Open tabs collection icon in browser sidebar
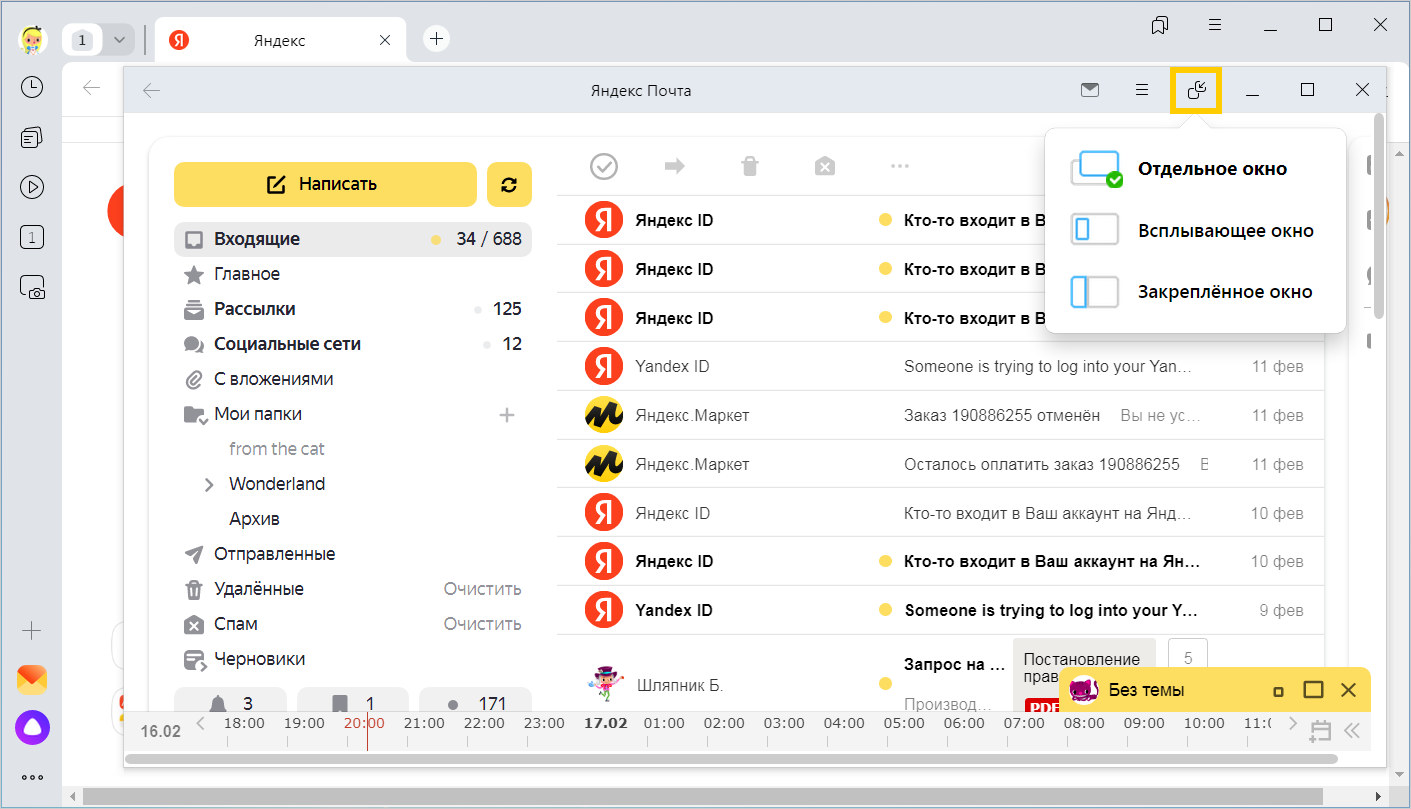 point(32,137)
